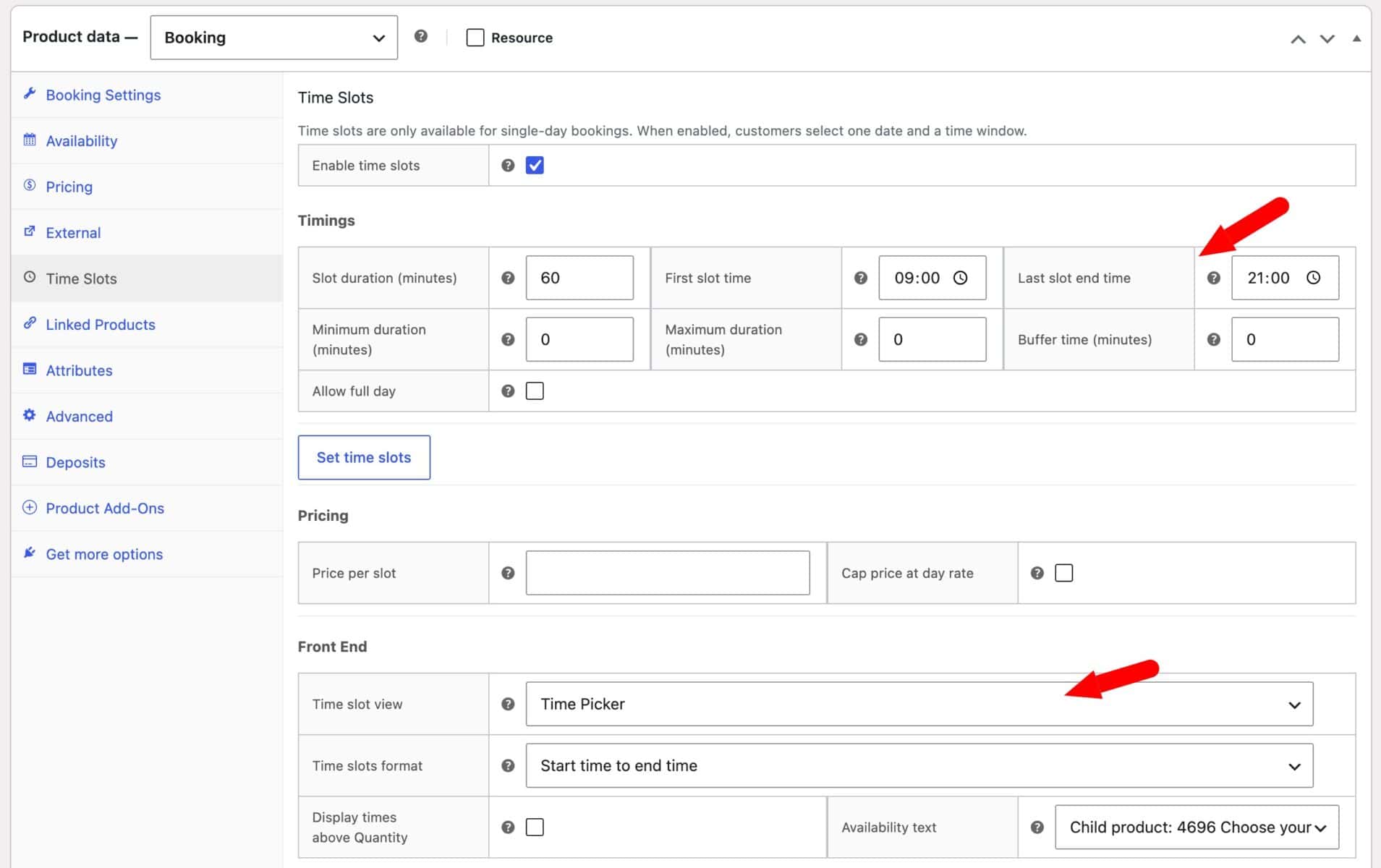1381x868 pixels.
Task: Click the wrench icon beside Booking Settings
Action: 30,93
